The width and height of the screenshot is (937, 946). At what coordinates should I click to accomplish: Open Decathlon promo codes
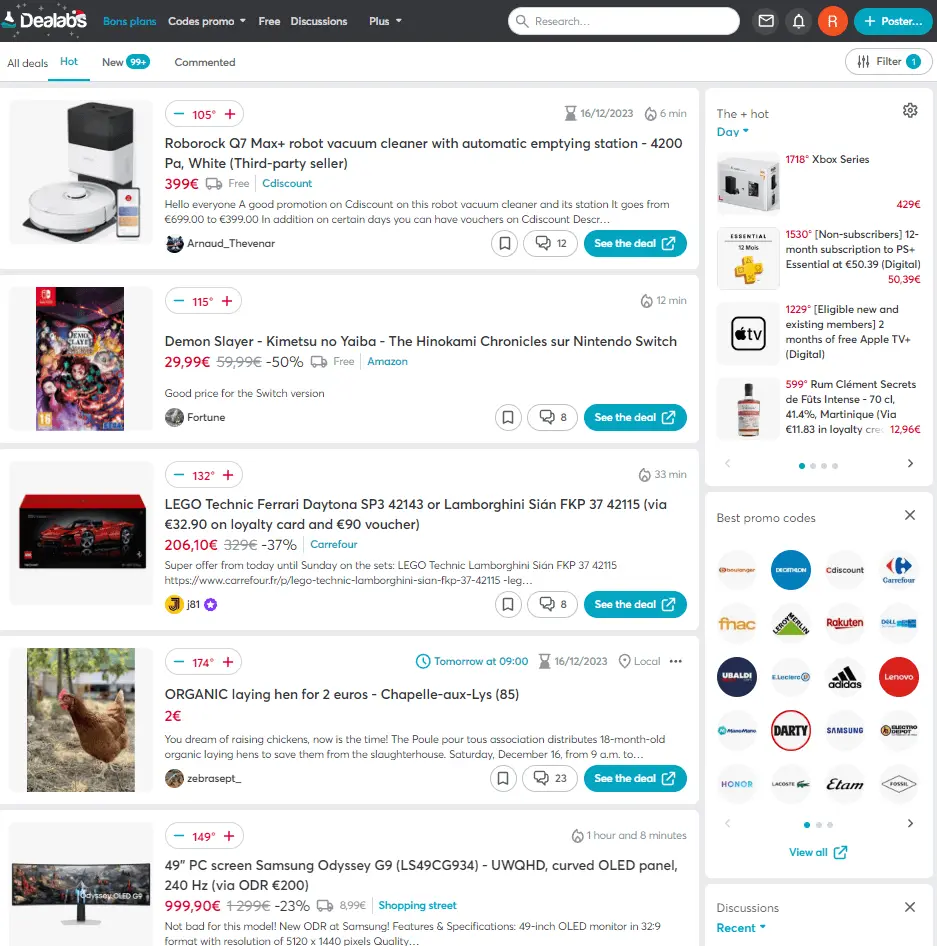790,570
